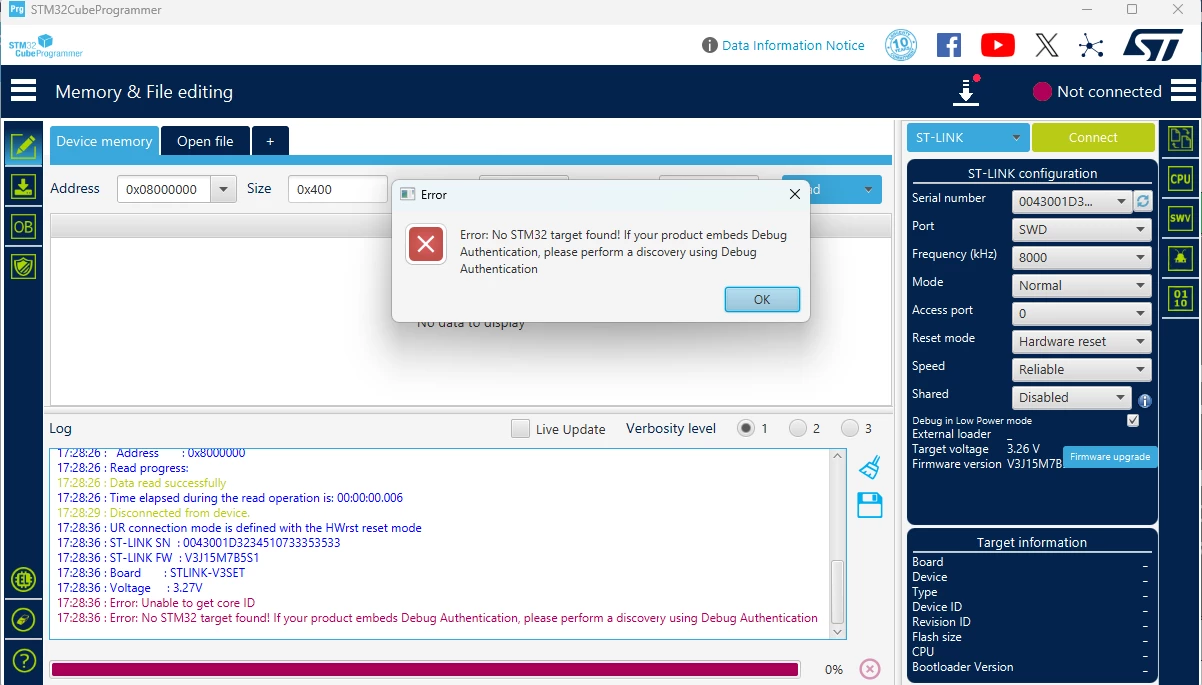Image resolution: width=1202 pixels, height=685 pixels.
Task: Click the log vertical scrollbar
Action: 838,544
